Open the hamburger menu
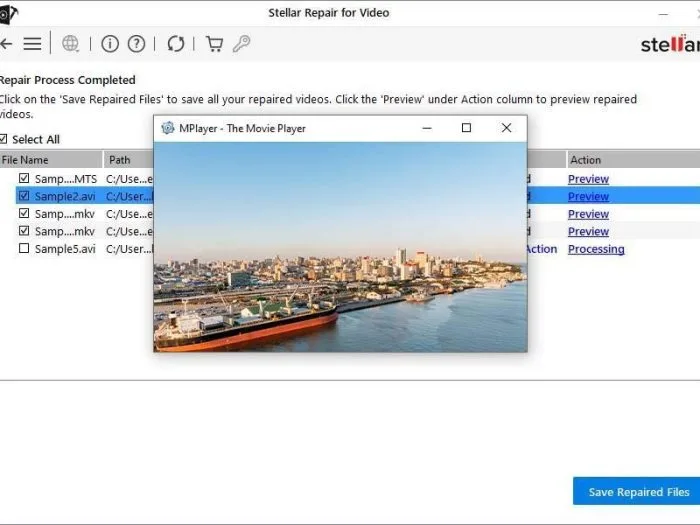 (32, 44)
